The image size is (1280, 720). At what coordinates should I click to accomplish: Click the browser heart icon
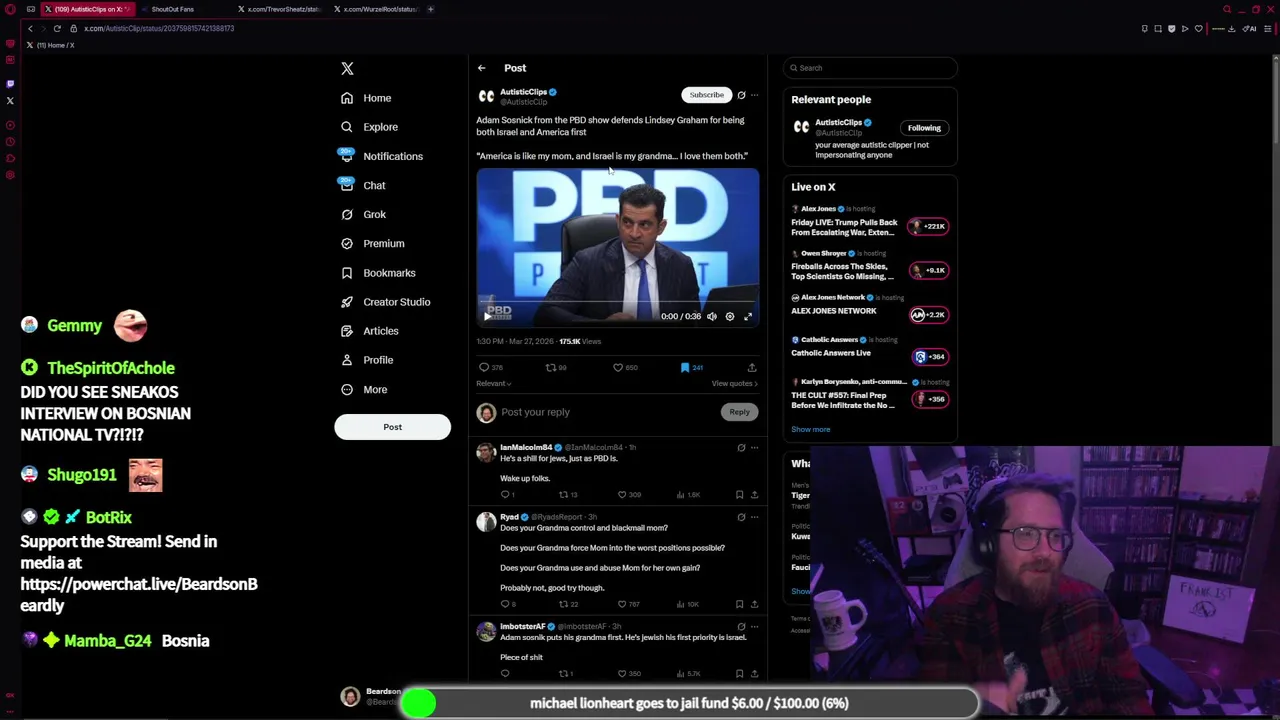(1198, 28)
